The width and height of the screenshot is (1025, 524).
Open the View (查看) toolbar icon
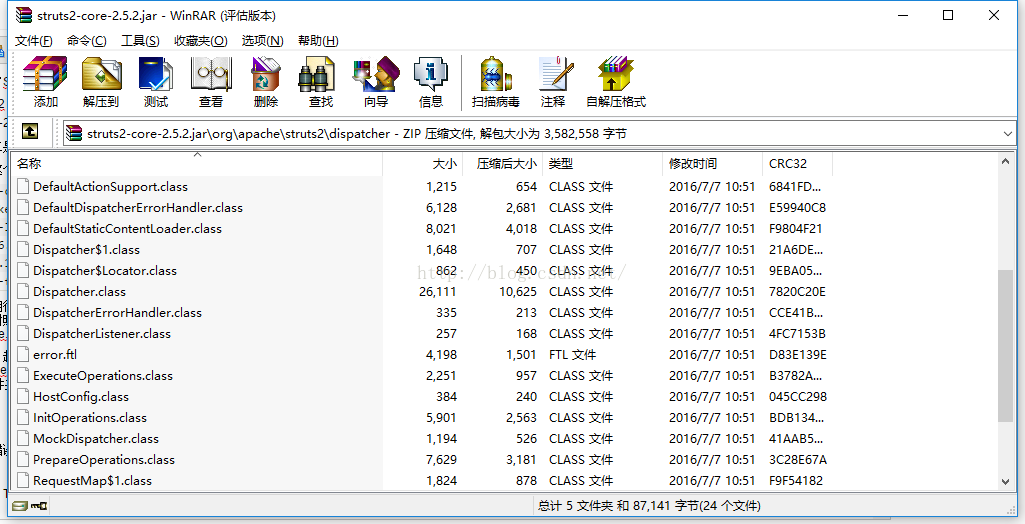coord(210,81)
